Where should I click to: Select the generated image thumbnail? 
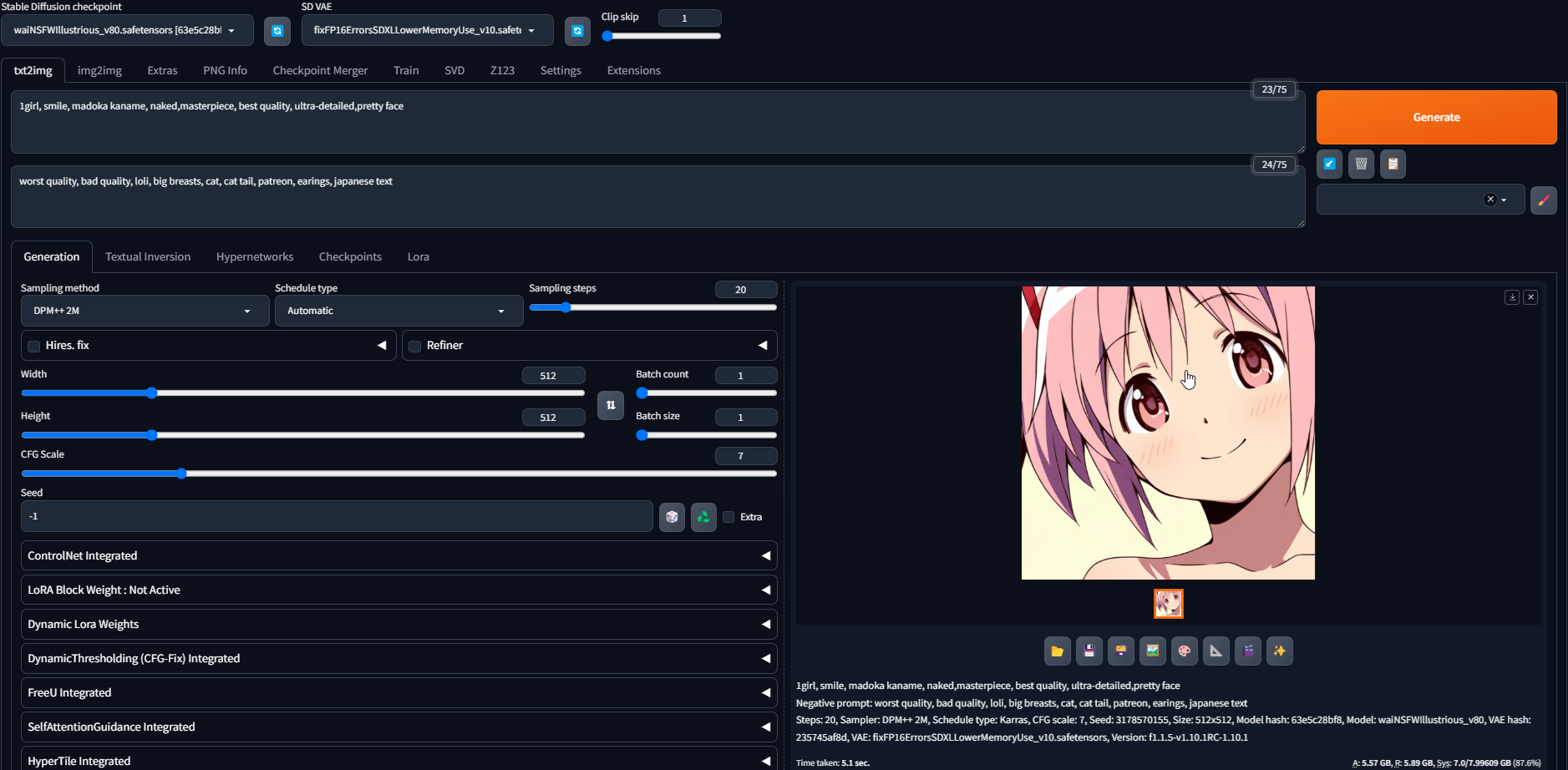tap(1168, 604)
